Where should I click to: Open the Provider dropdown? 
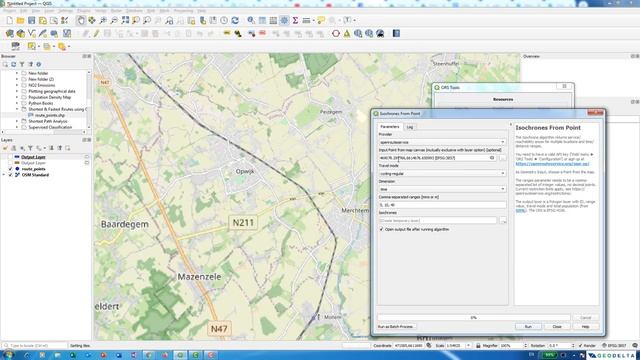click(x=442, y=142)
